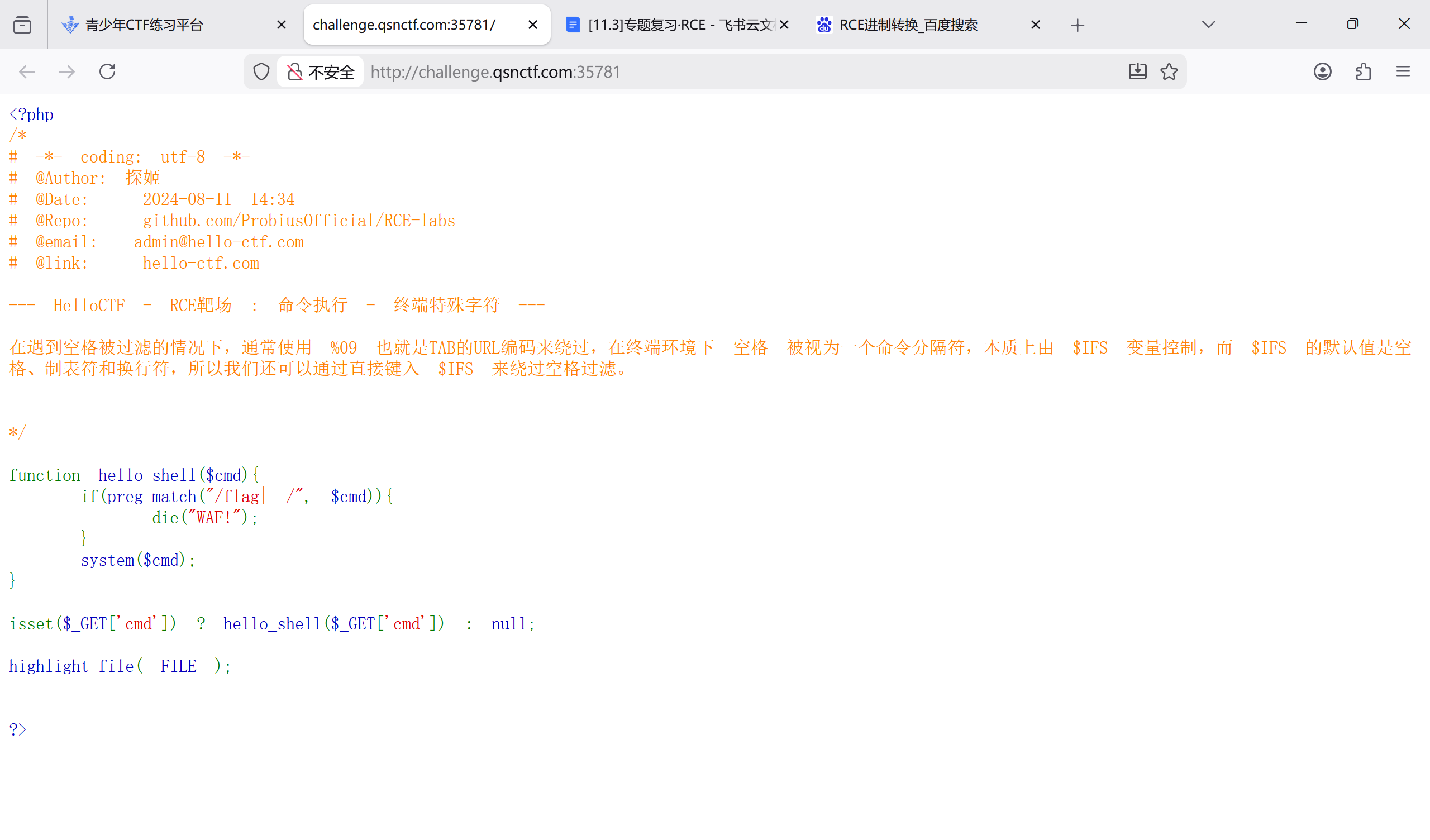Close the challenge.qsnctf.com tab
The image size is (1430, 840).
[532, 25]
